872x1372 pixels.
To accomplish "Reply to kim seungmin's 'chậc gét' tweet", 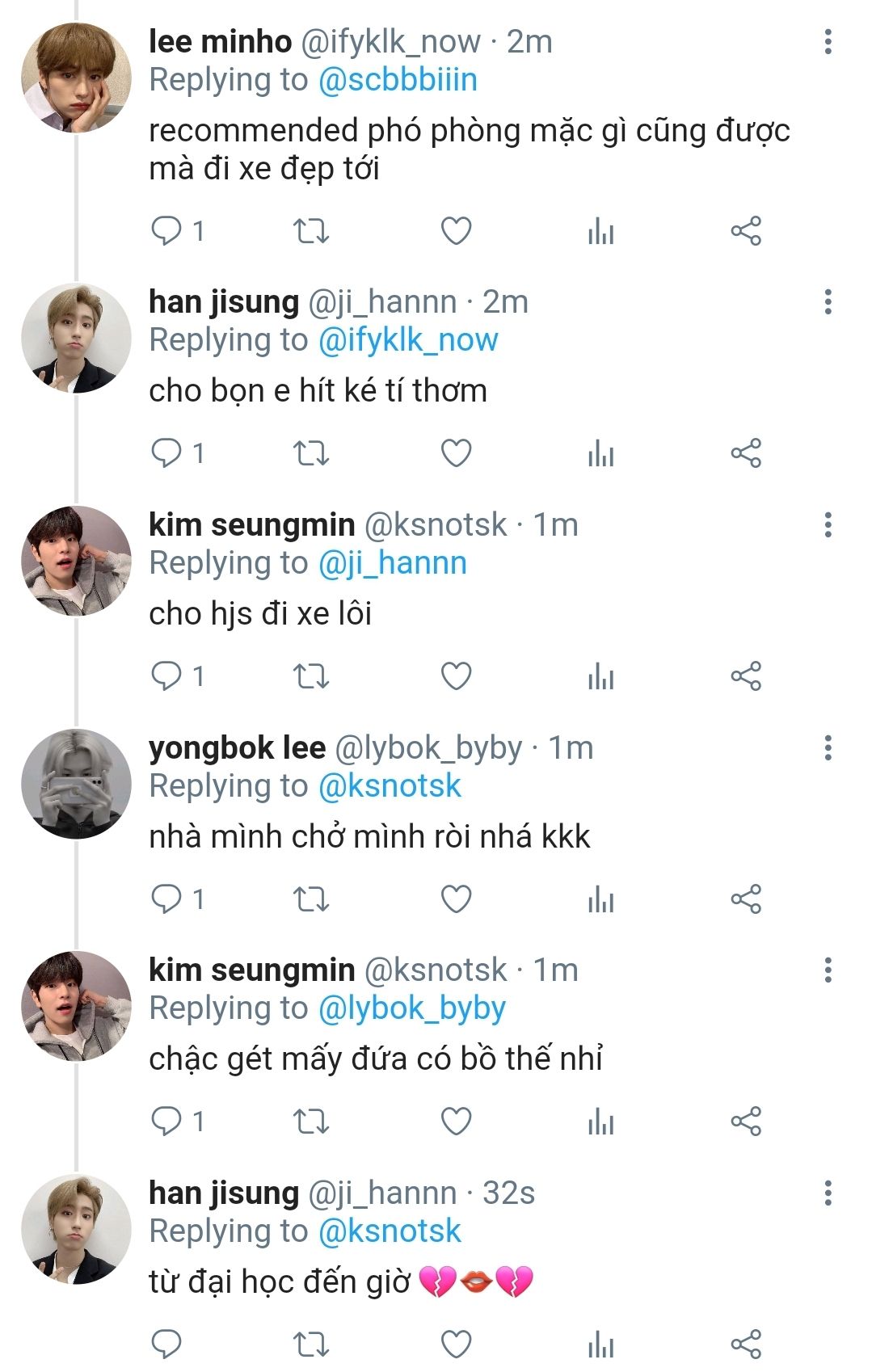I will click(167, 1122).
